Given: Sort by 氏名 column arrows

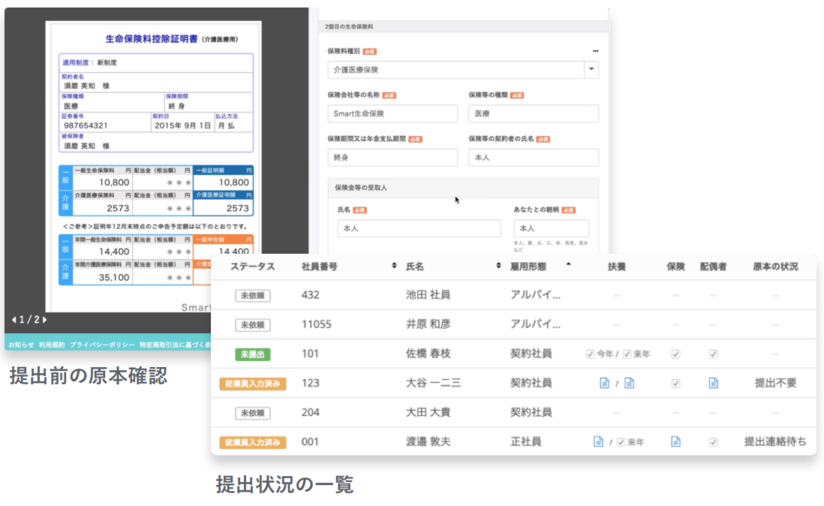Looking at the screenshot, I should (498, 266).
